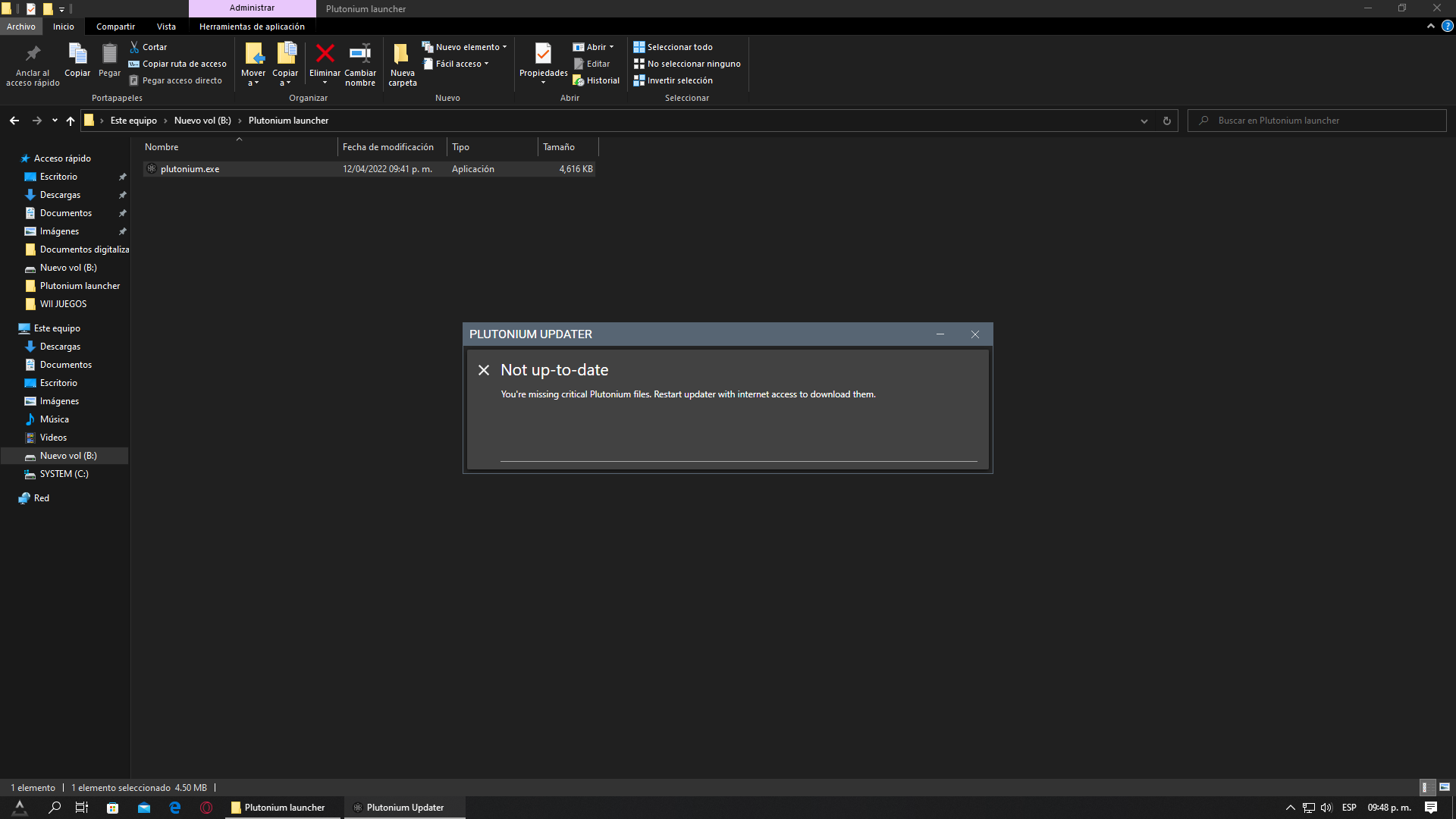1456x819 pixels.
Task: Open recent locations dropdown arrow
Action: (55, 121)
